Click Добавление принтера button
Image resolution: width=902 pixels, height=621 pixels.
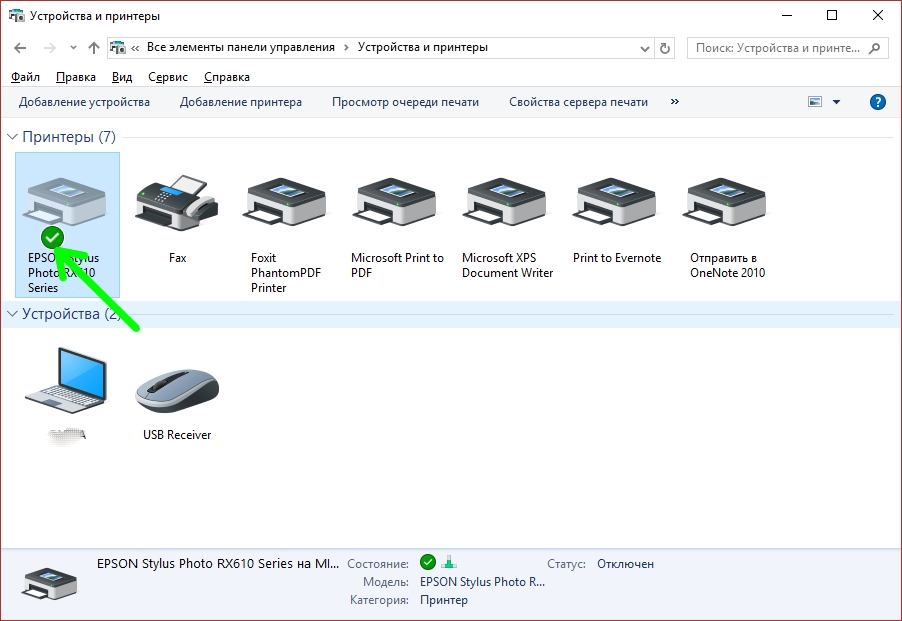[x=240, y=102]
